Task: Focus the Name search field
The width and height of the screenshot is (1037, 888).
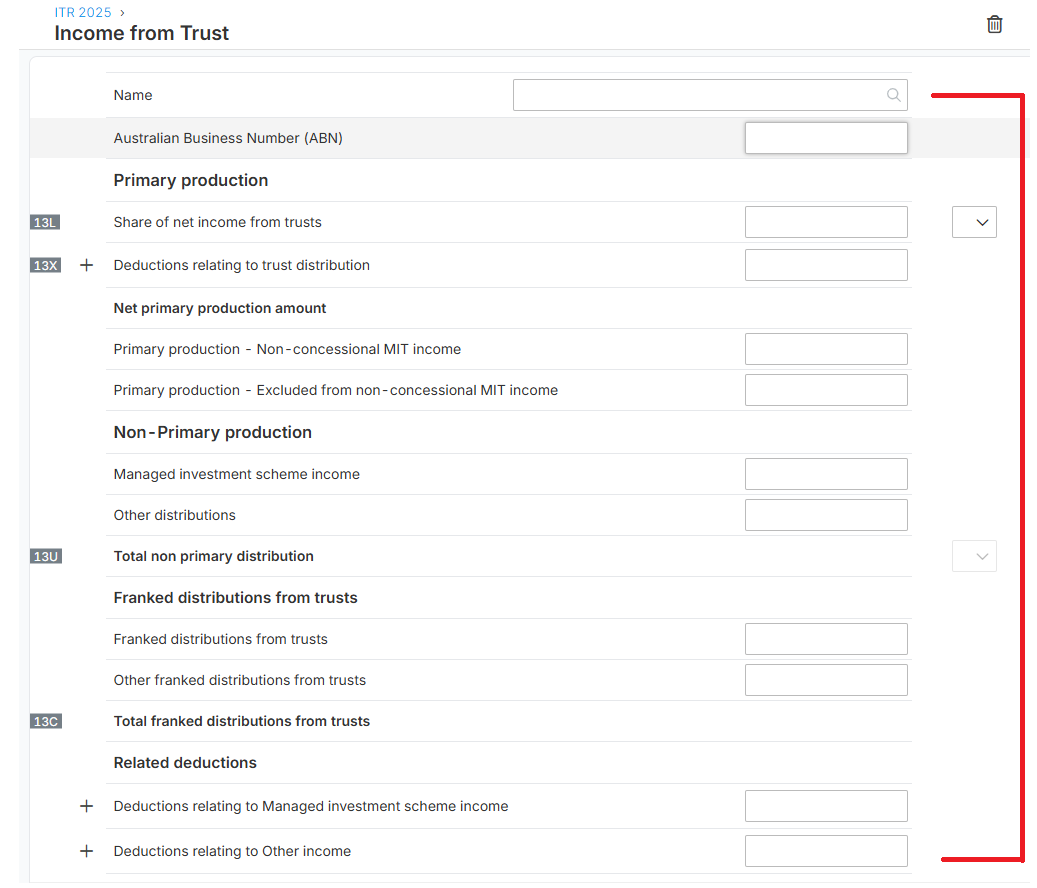Action: click(710, 95)
